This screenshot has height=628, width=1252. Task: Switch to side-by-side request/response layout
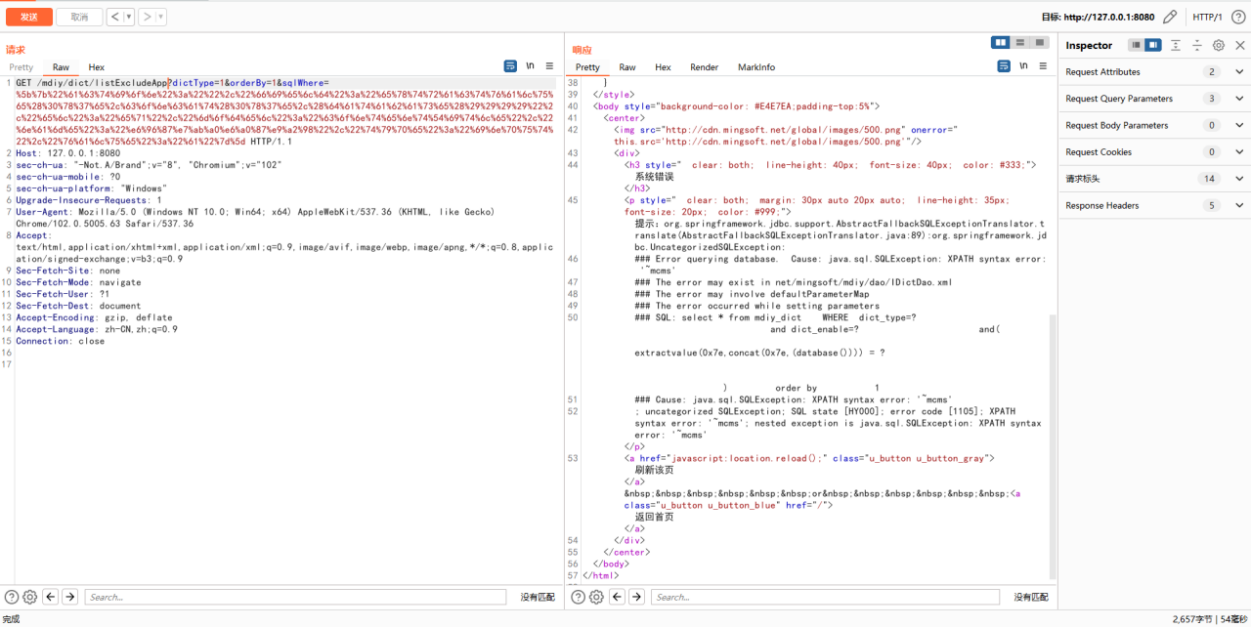(1000, 42)
